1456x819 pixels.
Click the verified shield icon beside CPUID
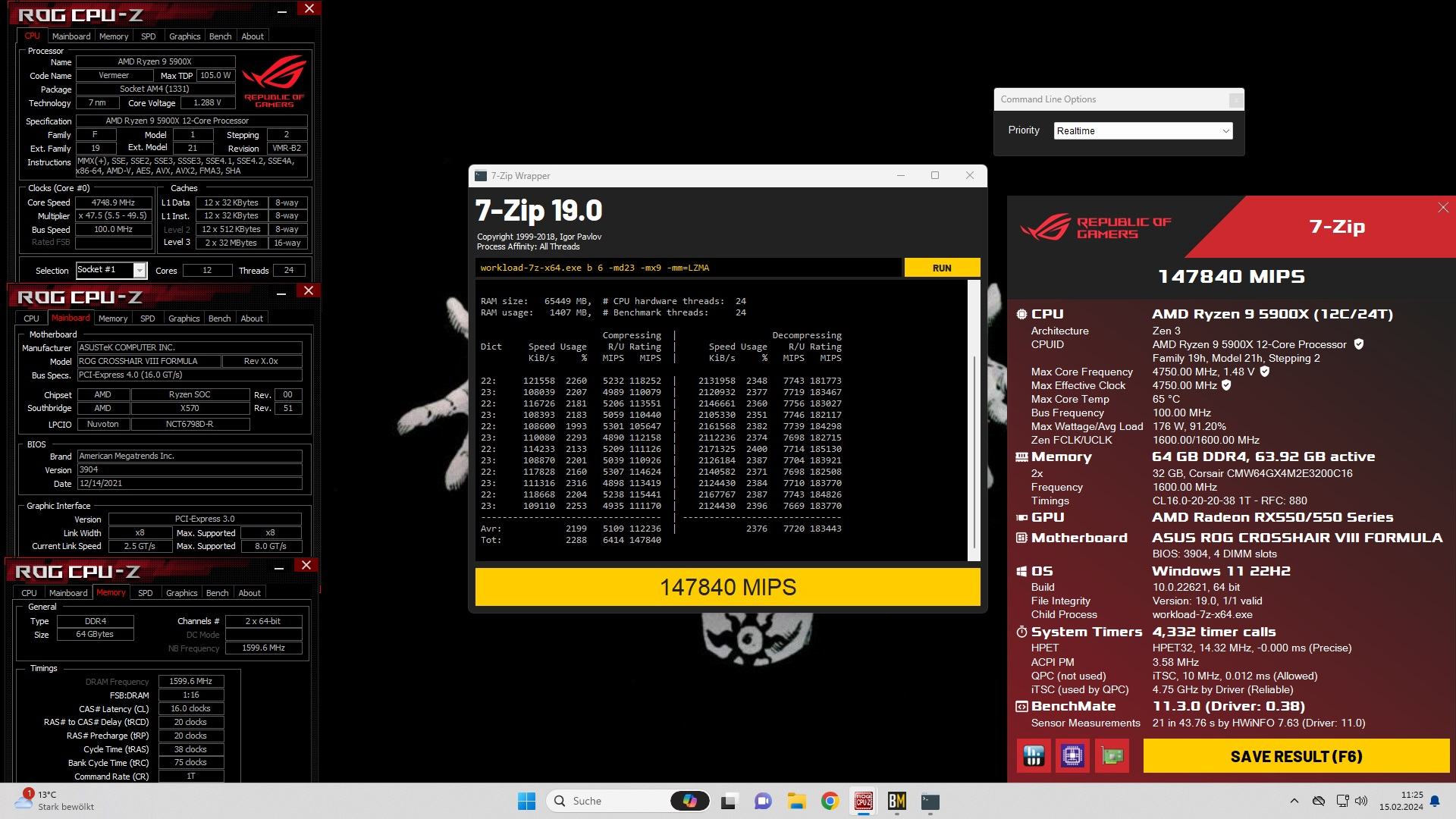1359,344
